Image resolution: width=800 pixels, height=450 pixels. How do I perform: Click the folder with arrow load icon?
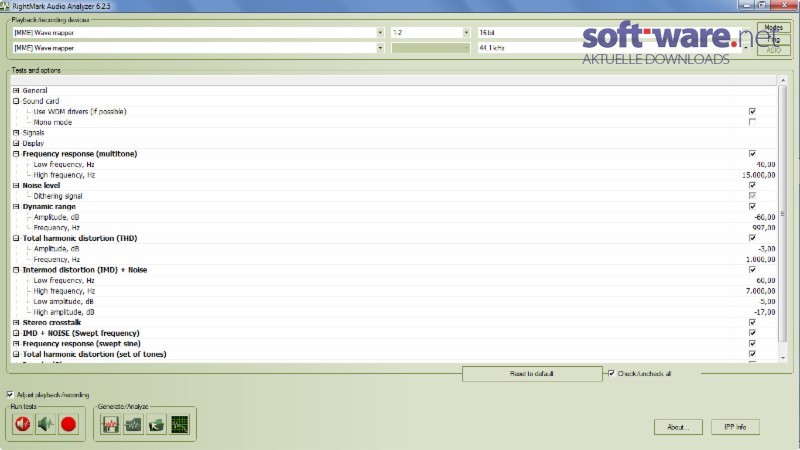[x=156, y=424]
